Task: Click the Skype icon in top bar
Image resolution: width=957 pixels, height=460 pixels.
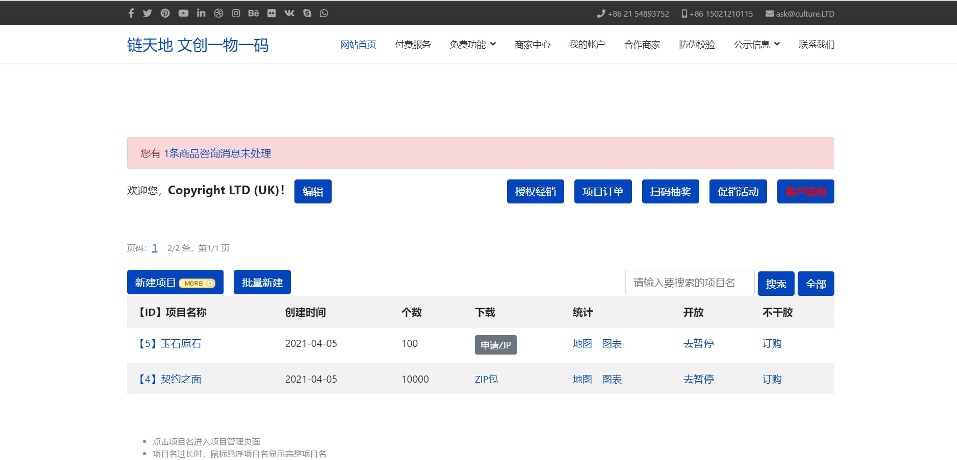Action: pos(307,13)
